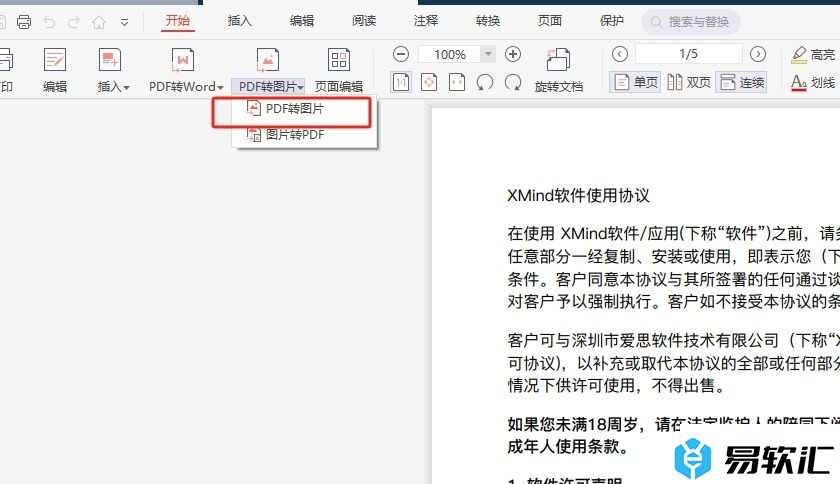Open the 保护 tab

coord(611,21)
